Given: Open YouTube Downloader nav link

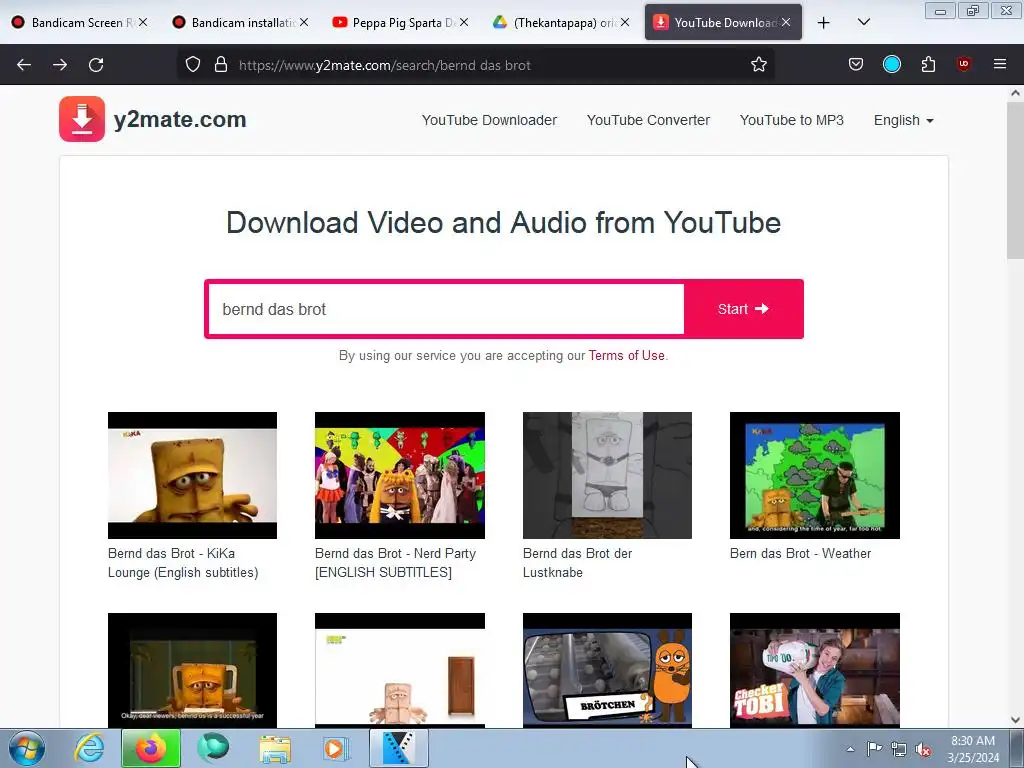Looking at the screenshot, I should tap(489, 120).
